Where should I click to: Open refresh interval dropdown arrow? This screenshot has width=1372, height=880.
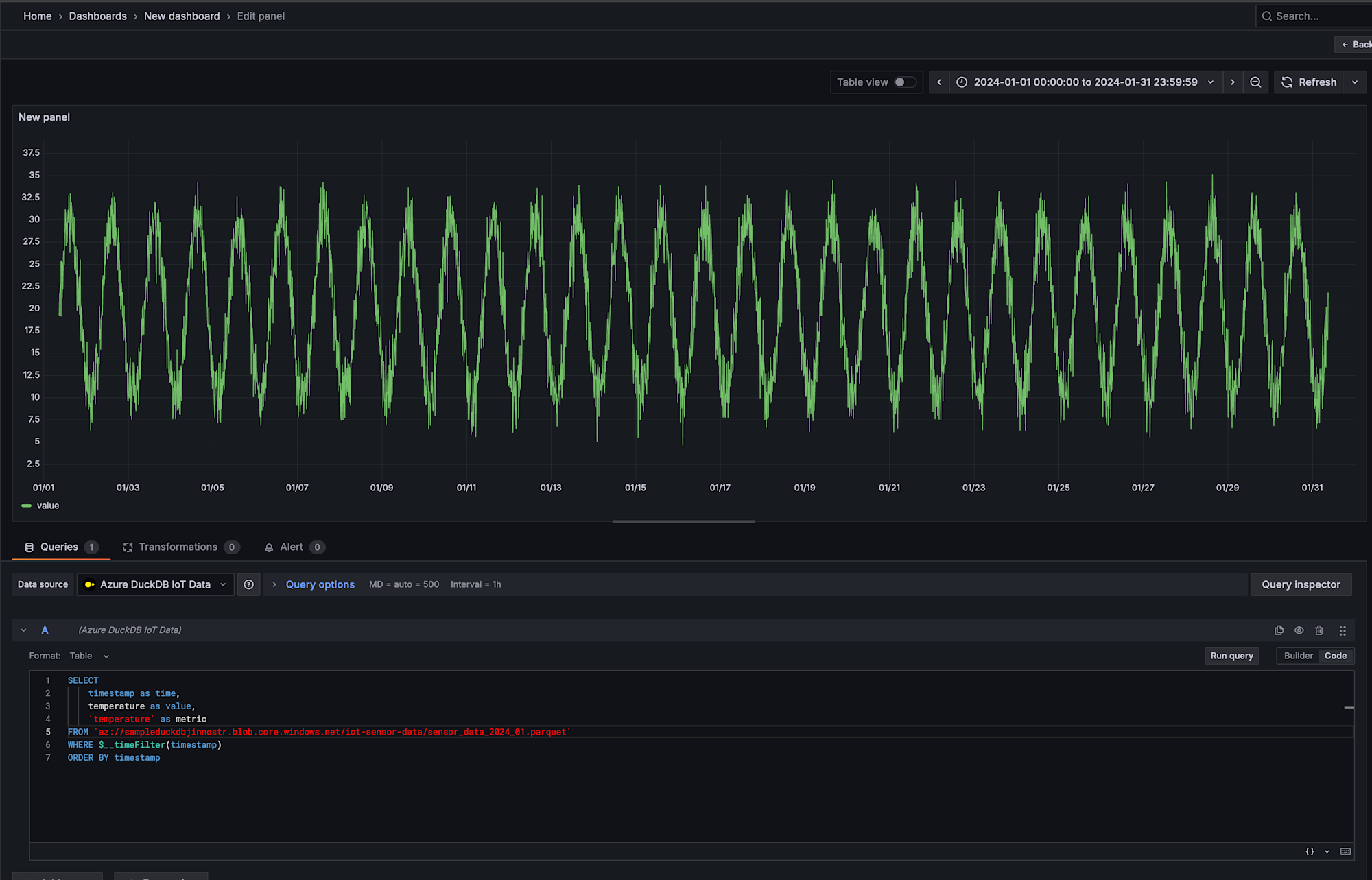click(1355, 82)
